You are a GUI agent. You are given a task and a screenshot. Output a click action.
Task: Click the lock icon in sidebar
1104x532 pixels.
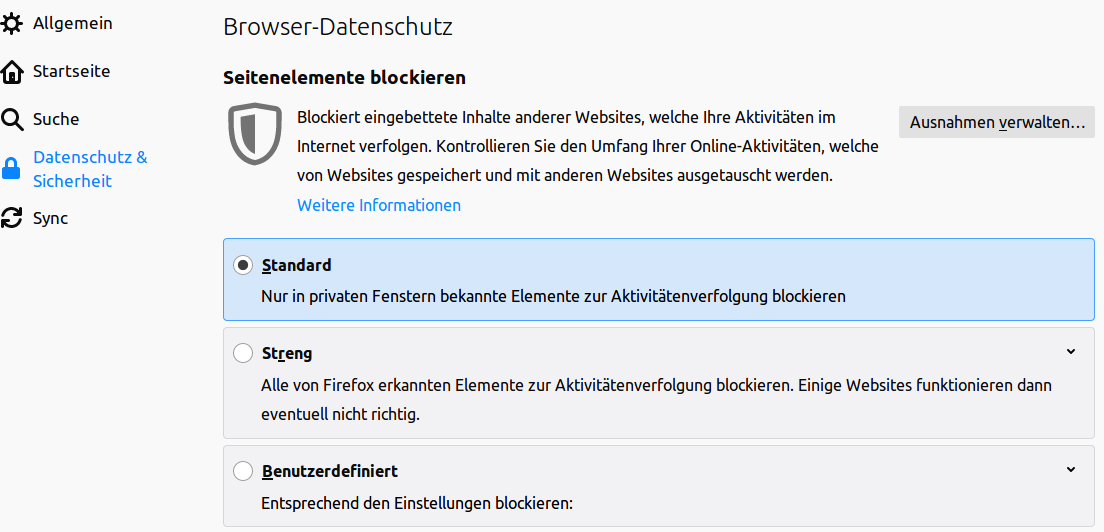tap(12, 169)
